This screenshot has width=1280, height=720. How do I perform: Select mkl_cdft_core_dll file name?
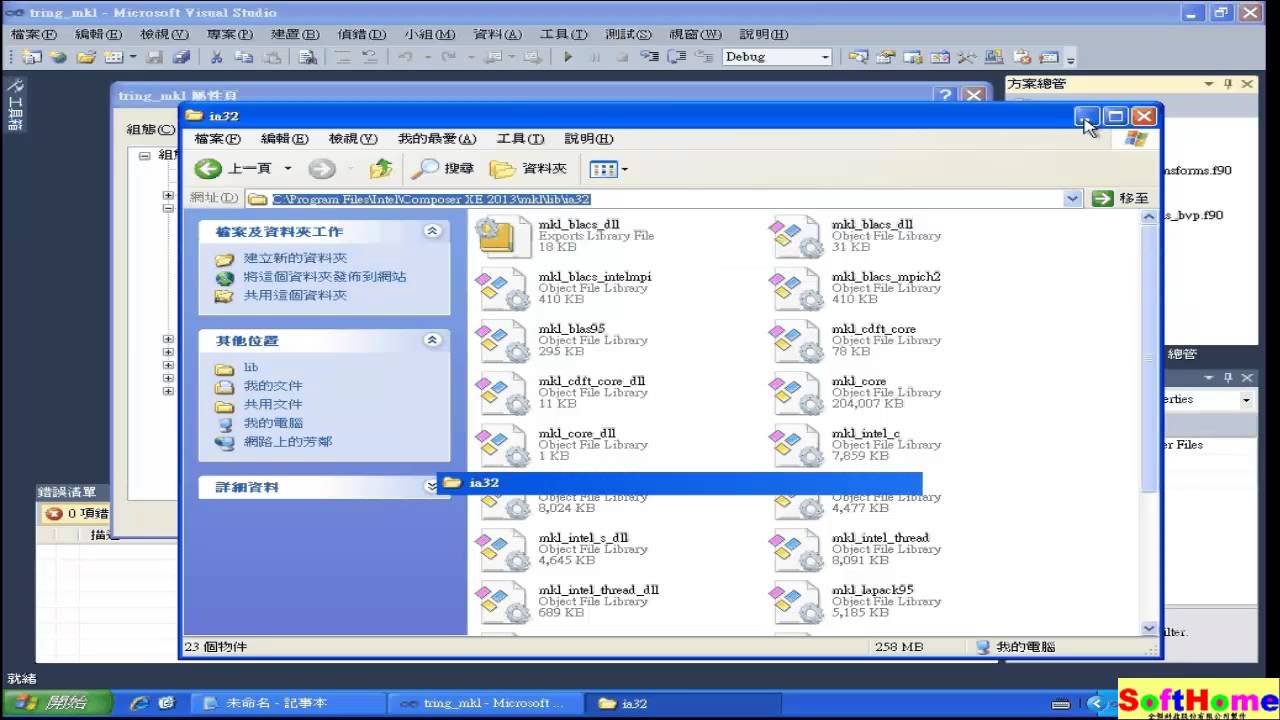[x=591, y=381]
